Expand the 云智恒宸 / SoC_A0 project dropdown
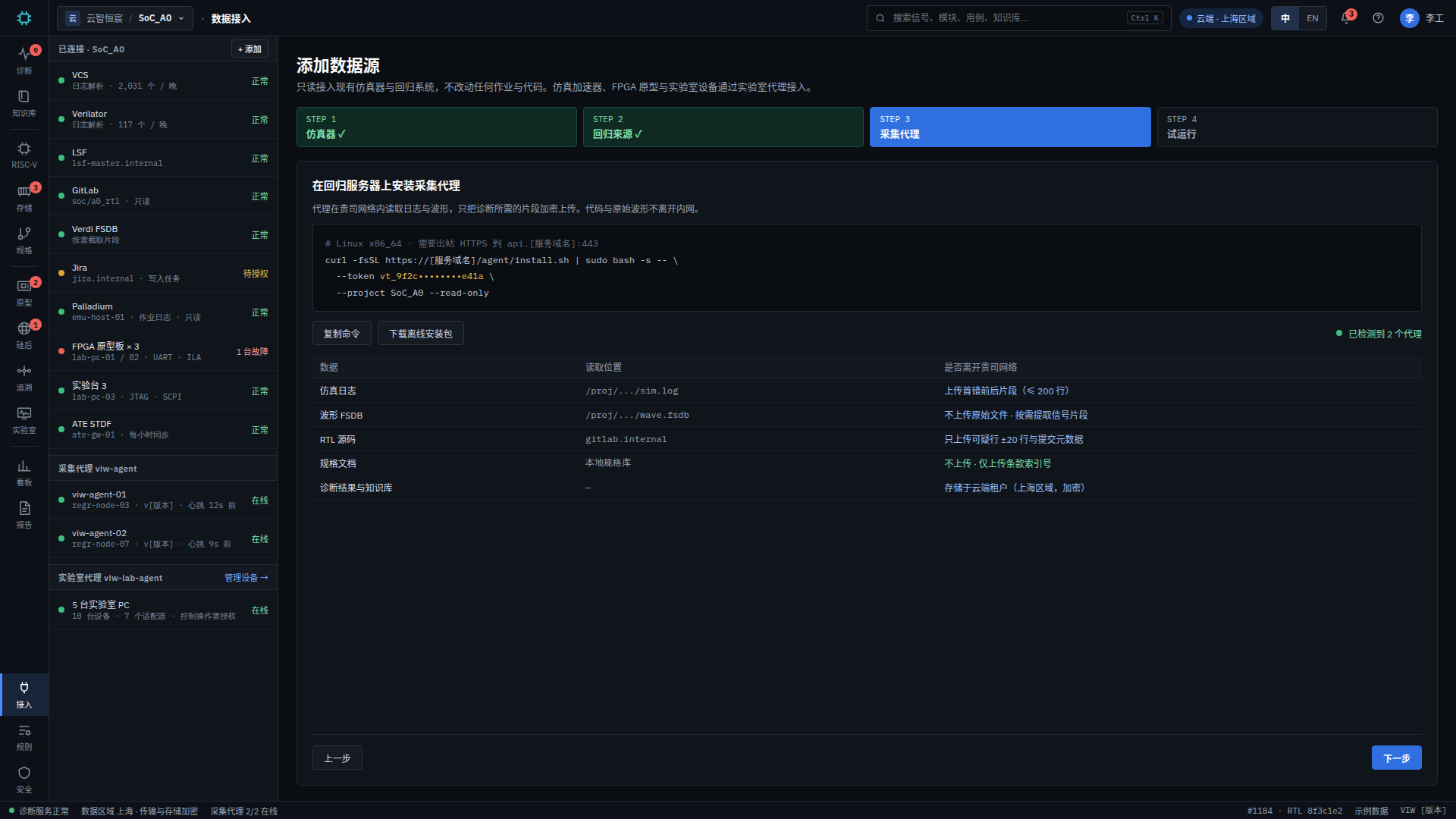1456x819 pixels. click(125, 18)
